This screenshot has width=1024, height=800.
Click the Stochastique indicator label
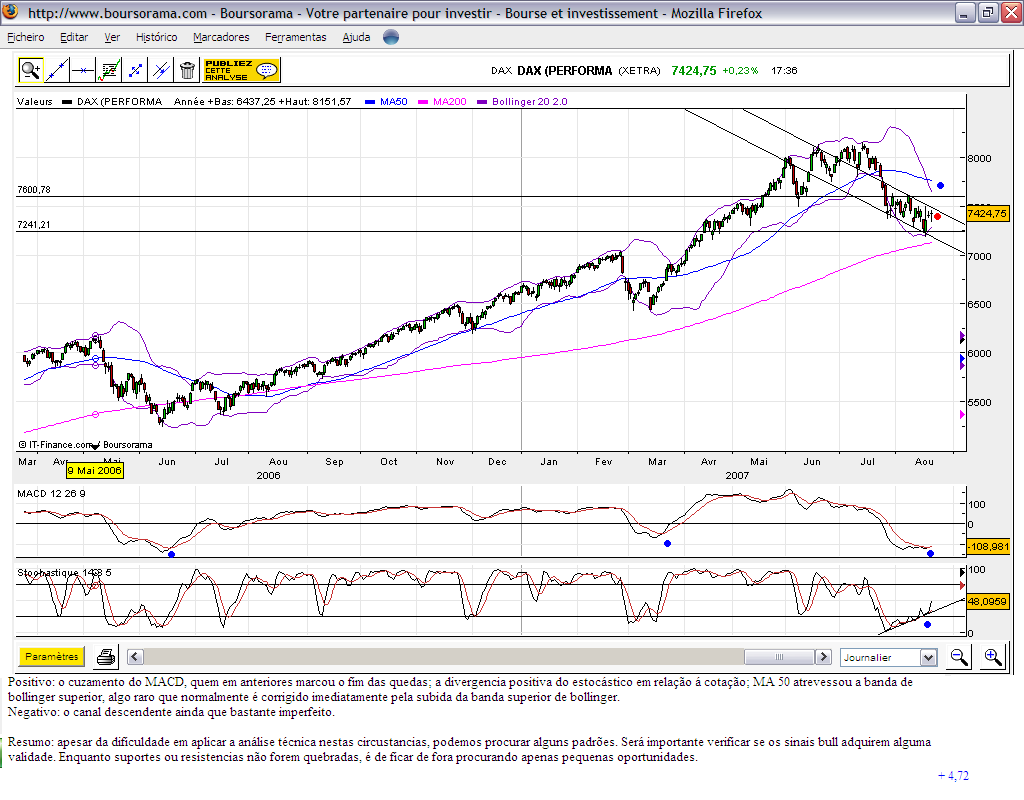coord(64,573)
